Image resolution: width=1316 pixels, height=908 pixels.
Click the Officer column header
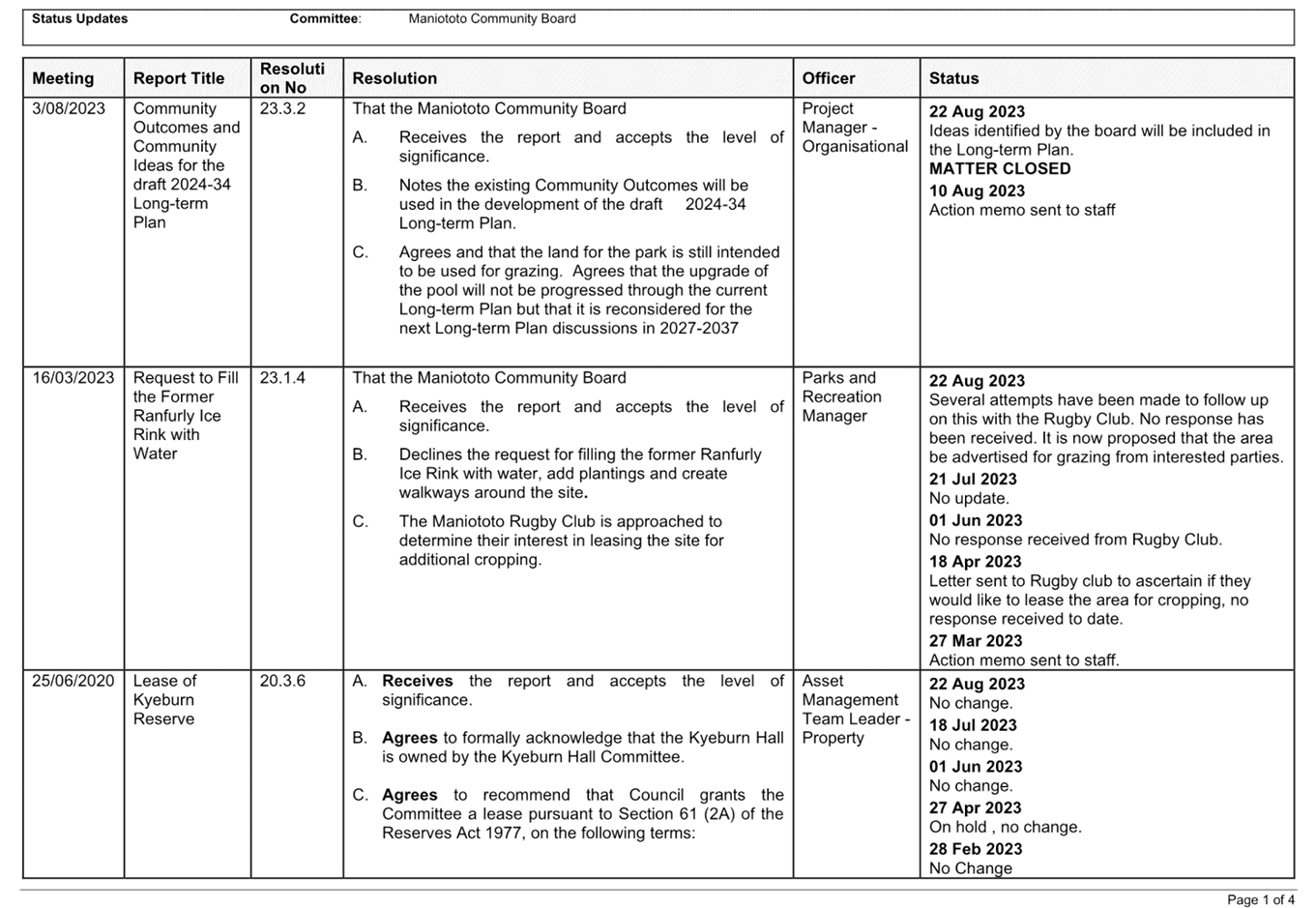pos(829,78)
